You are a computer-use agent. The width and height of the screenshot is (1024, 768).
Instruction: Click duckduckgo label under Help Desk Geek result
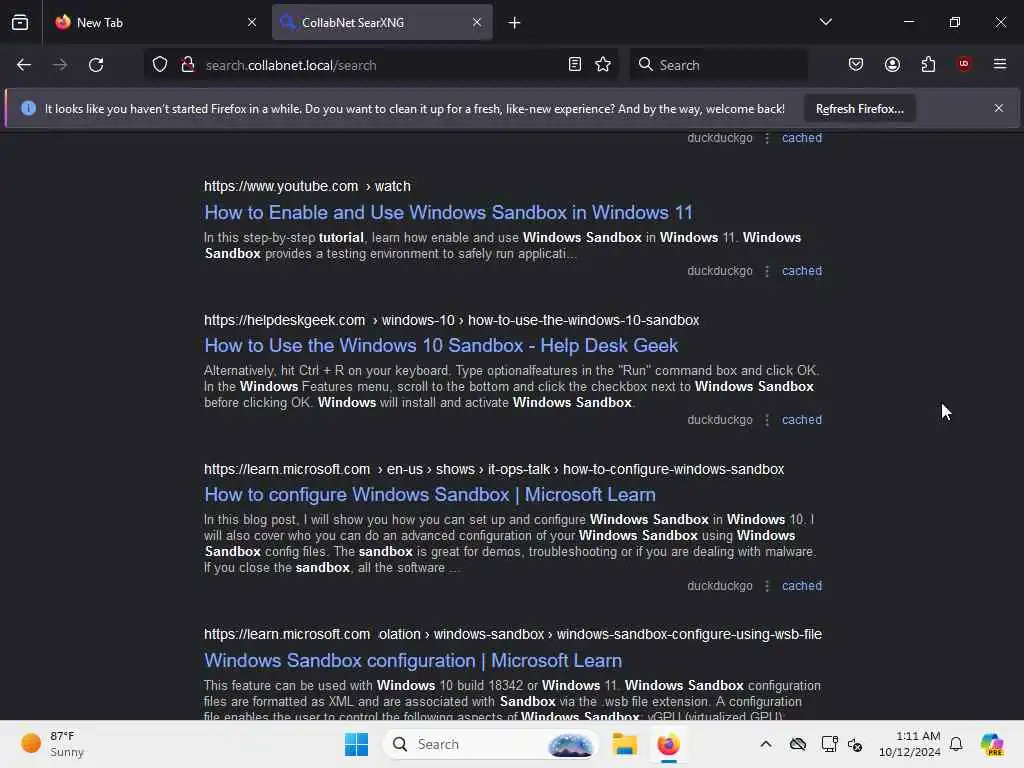(x=720, y=420)
